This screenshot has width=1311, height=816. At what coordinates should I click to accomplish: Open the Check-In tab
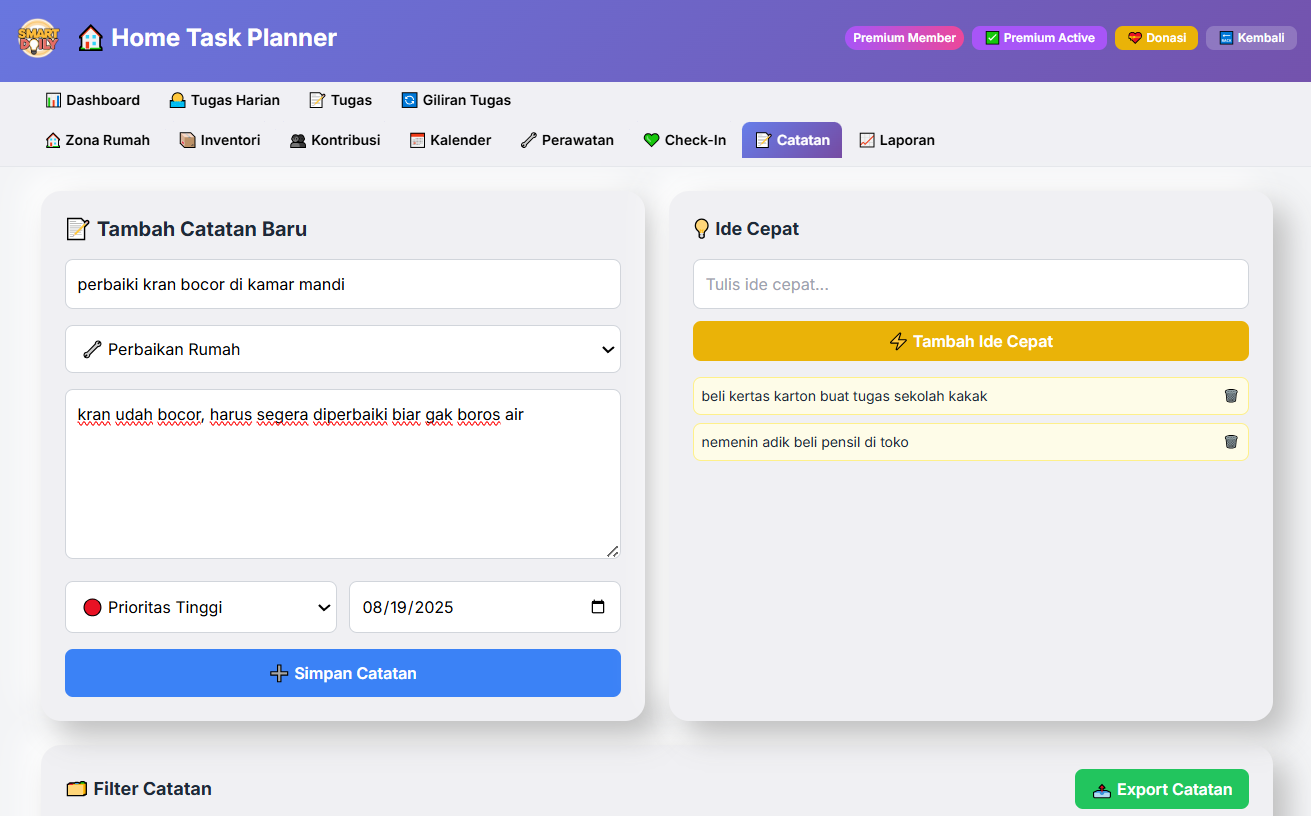(684, 140)
